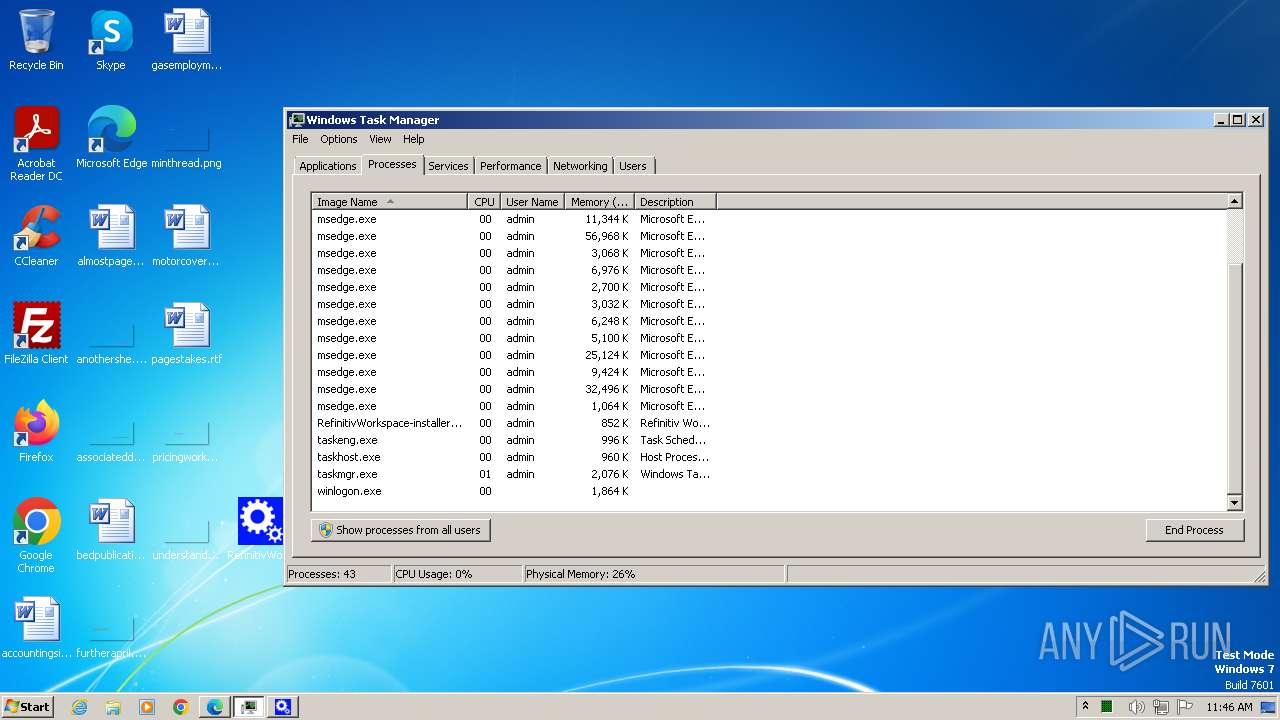Open the Refinitiv Workspace gear desktop icon

(x=260, y=529)
